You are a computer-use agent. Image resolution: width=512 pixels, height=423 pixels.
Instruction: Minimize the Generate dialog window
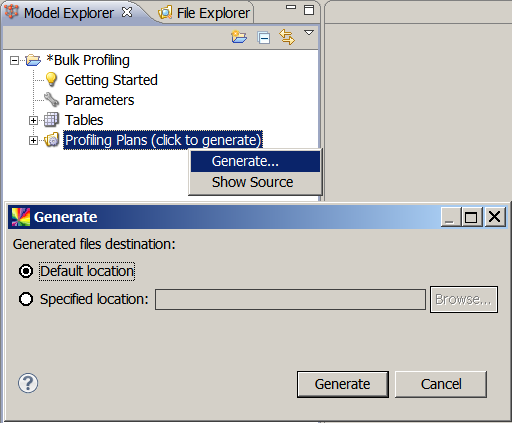coord(451,217)
